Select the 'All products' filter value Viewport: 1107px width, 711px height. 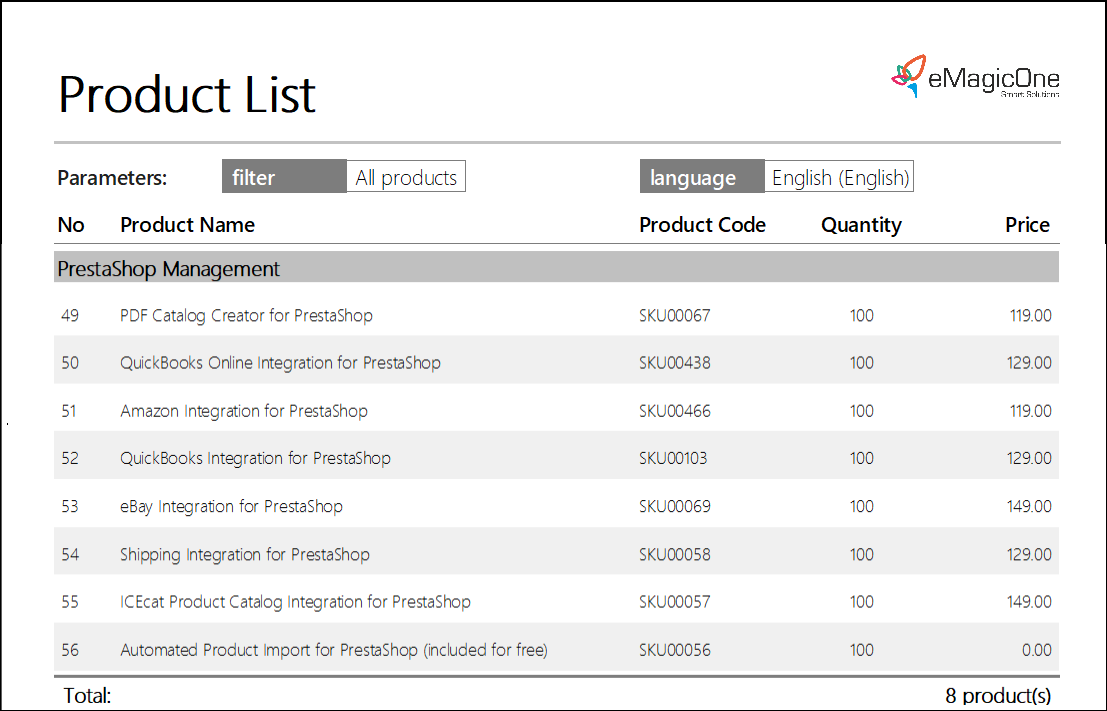tap(406, 177)
